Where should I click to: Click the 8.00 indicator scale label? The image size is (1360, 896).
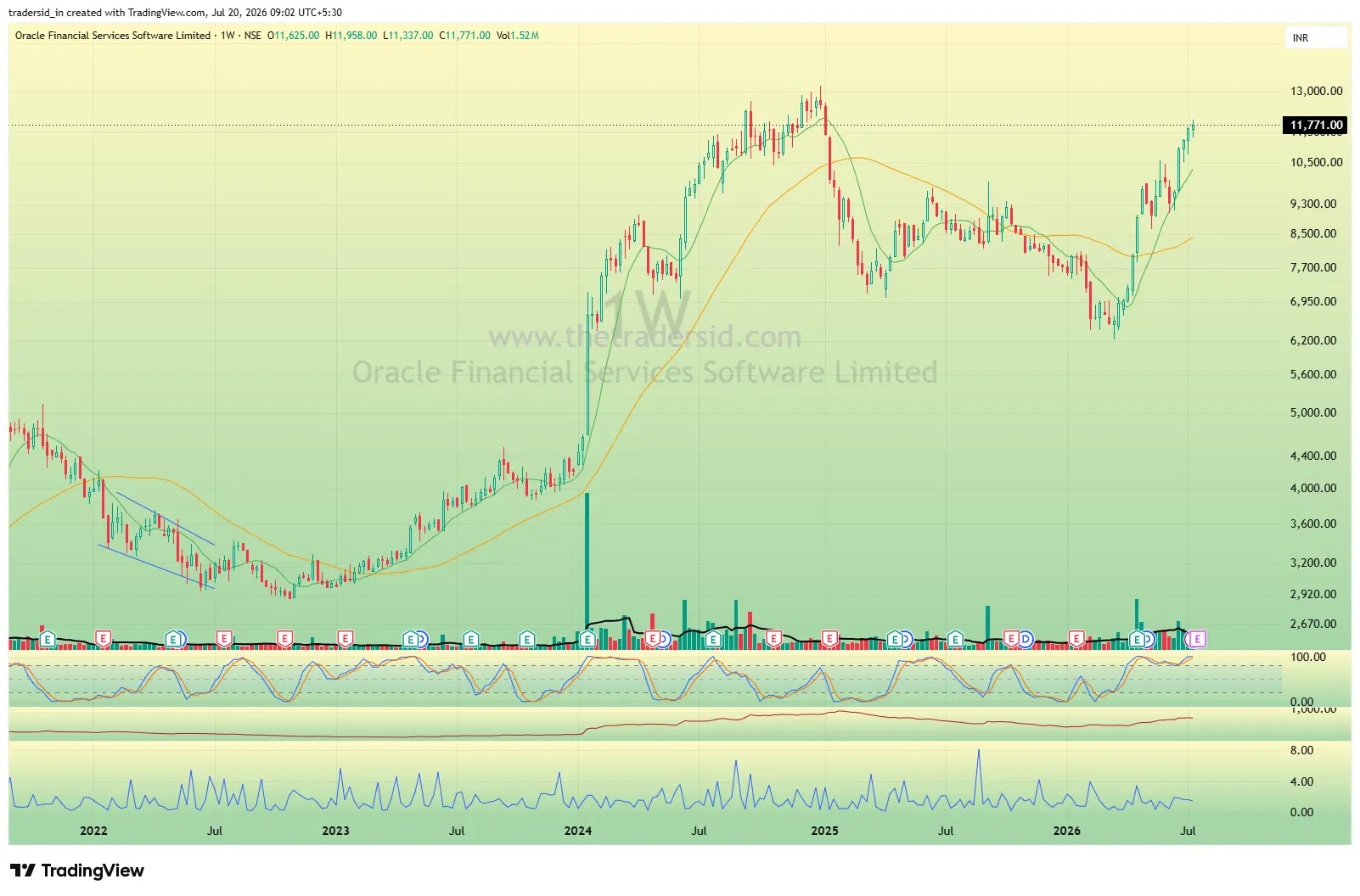tap(1302, 750)
